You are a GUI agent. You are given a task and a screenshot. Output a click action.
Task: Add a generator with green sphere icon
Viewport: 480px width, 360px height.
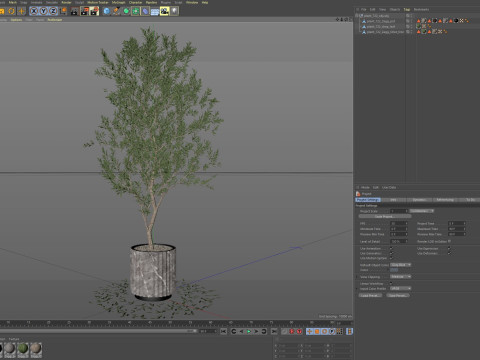[x=126, y=11]
